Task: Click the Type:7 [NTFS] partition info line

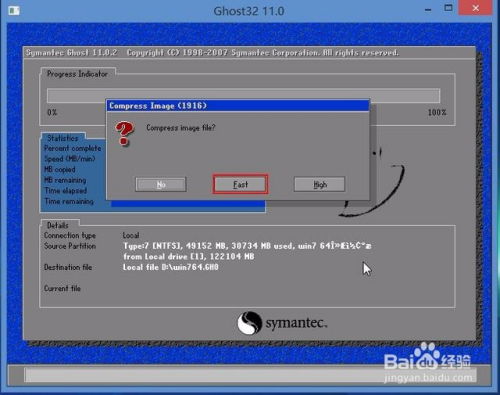Action: click(x=247, y=246)
